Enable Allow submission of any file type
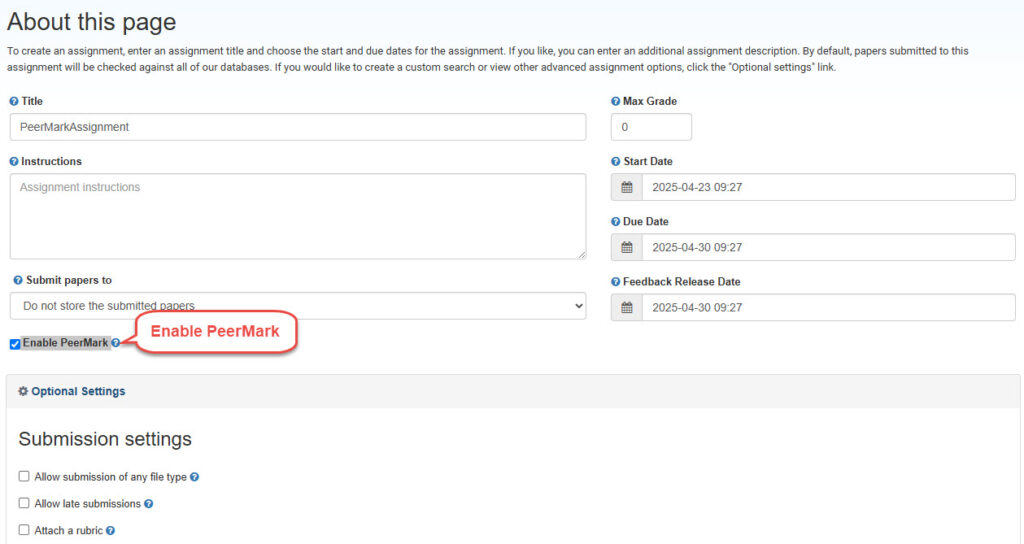The width and height of the screenshot is (1024, 544). point(24,476)
